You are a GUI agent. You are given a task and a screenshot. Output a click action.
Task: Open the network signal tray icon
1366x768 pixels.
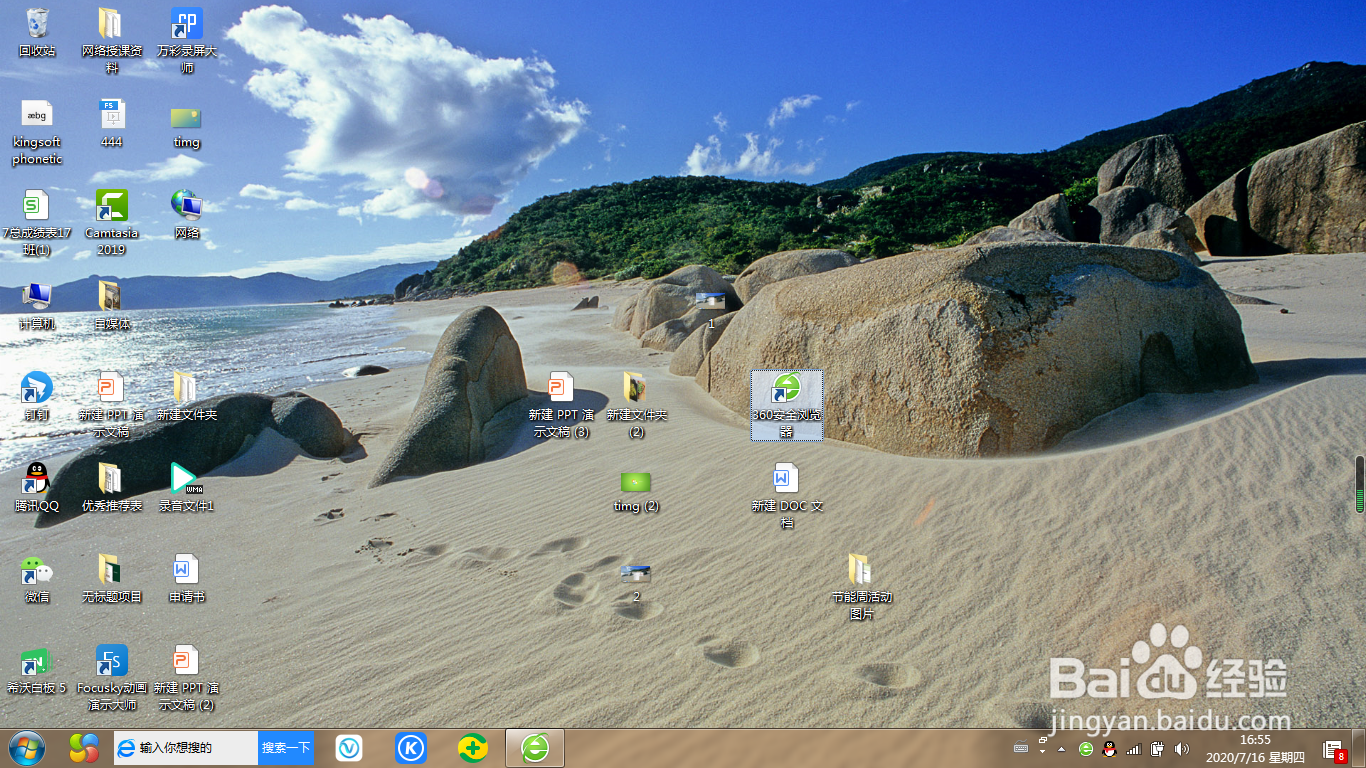1133,748
